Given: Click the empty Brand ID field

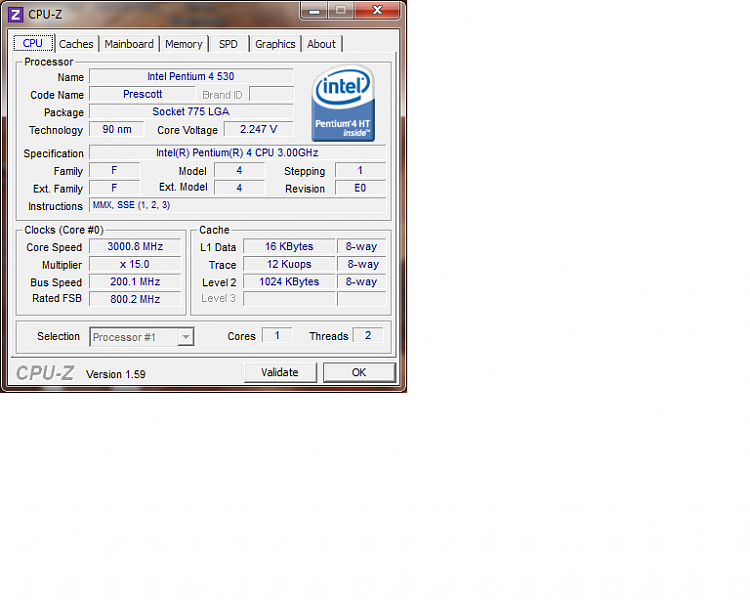Looking at the screenshot, I should [x=271, y=94].
